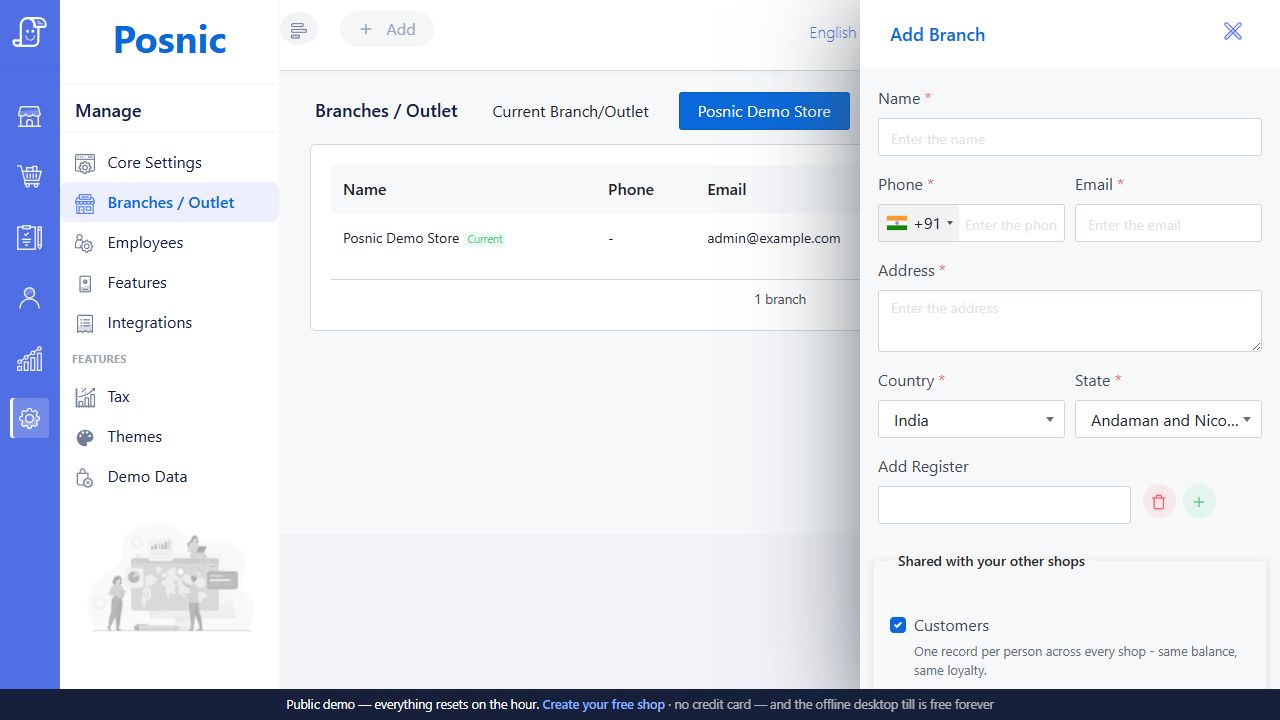Open the English language selector
1280x720 pixels.
[x=832, y=32]
